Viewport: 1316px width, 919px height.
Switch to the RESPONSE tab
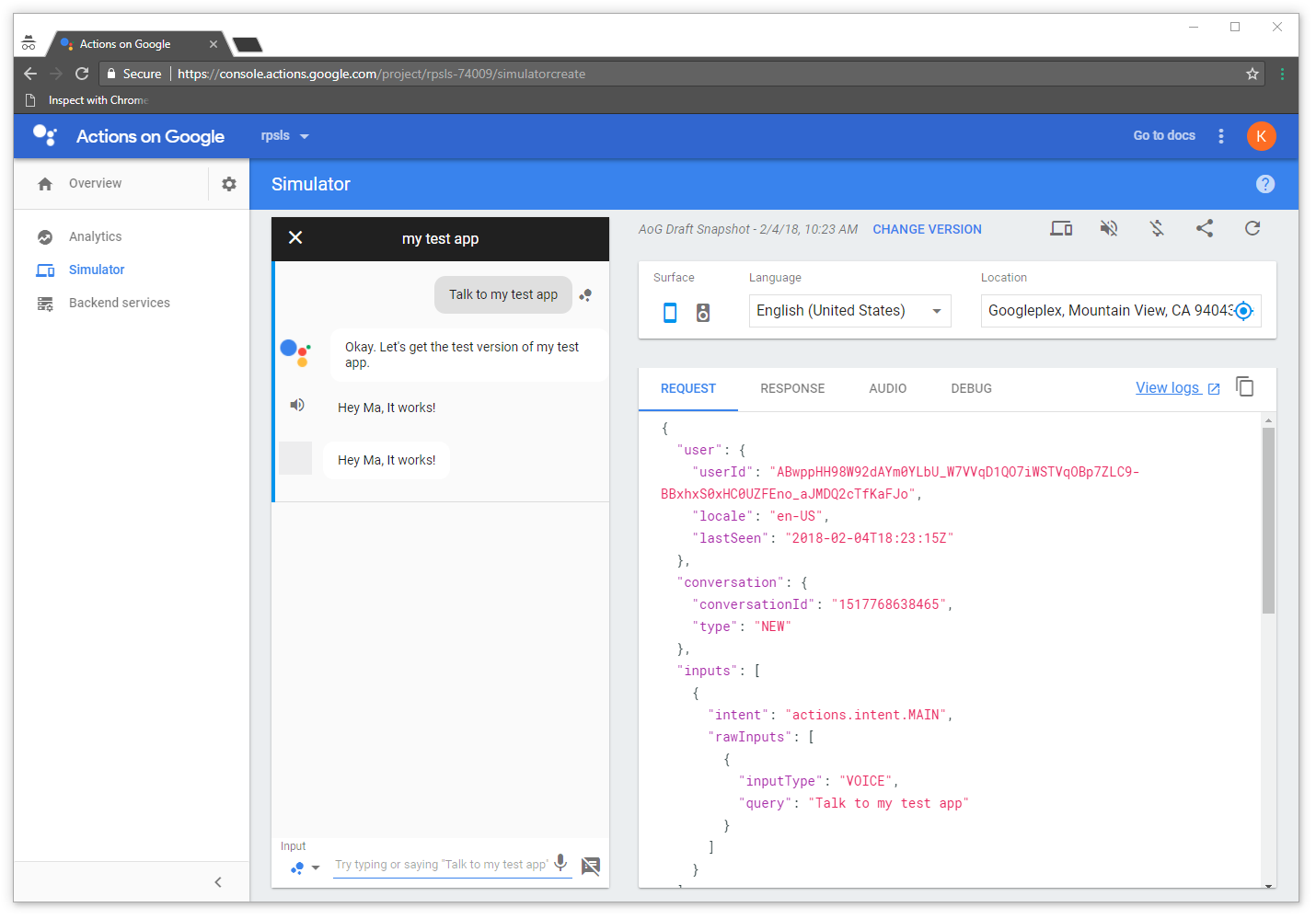792,388
